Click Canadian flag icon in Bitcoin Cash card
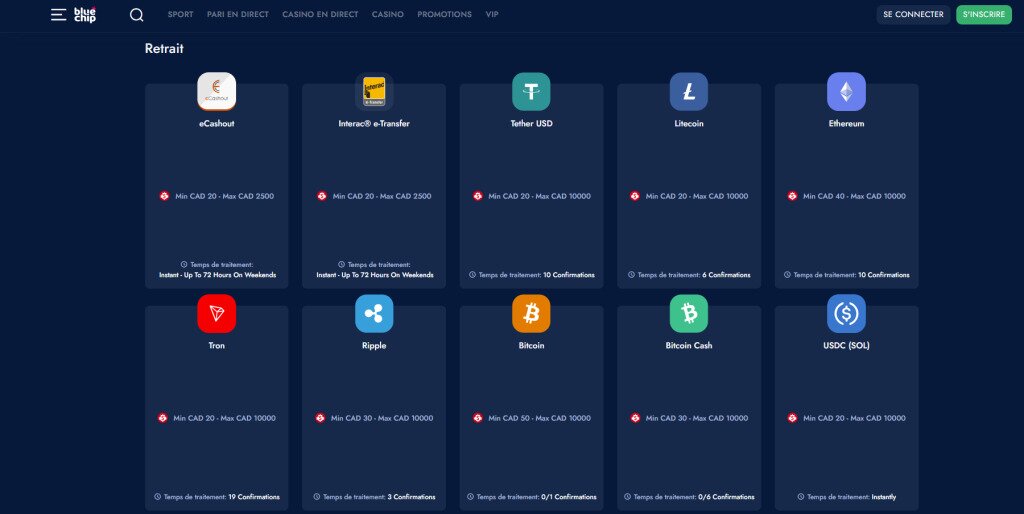1024x514 pixels. pos(635,418)
